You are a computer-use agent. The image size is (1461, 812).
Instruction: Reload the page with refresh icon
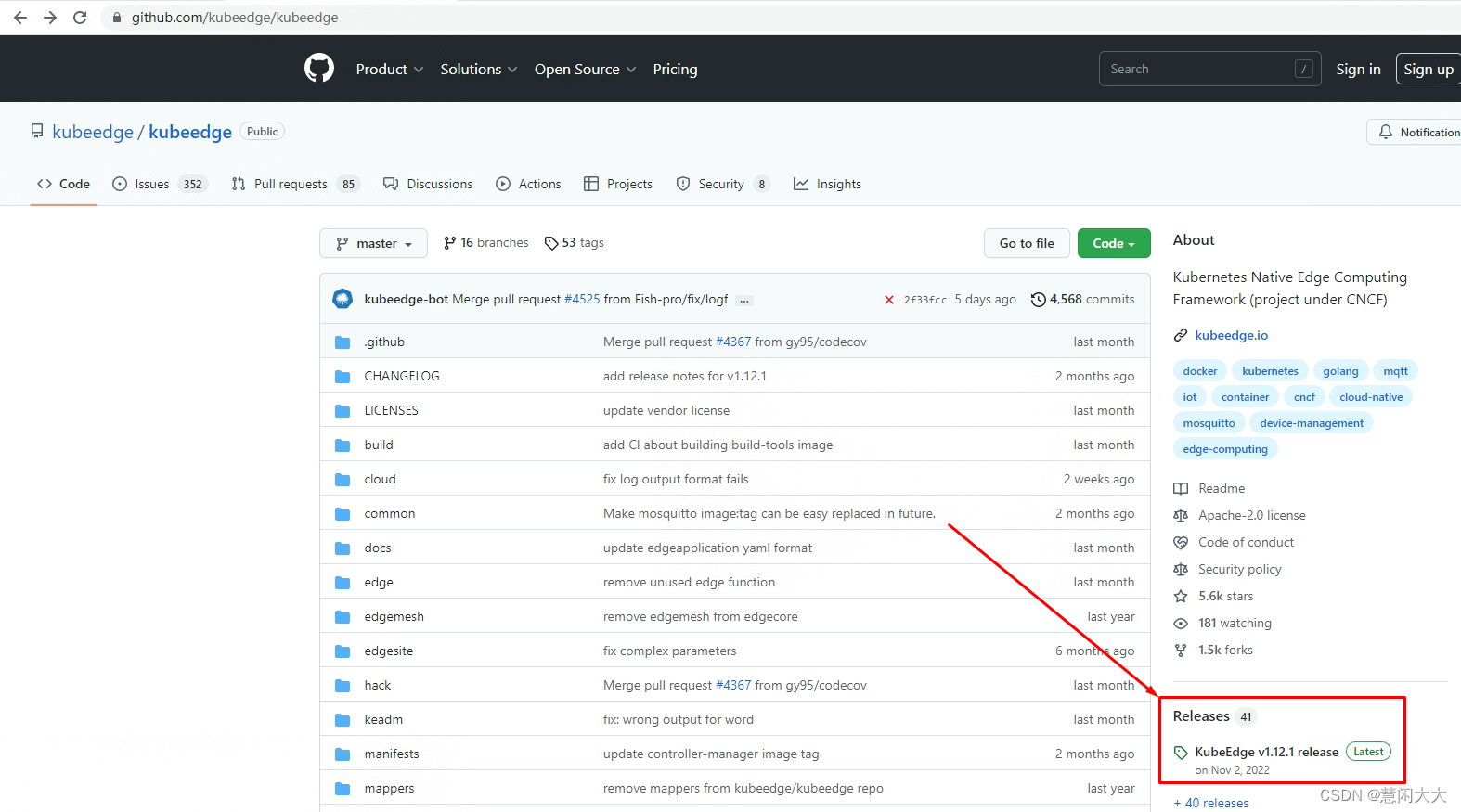80,18
